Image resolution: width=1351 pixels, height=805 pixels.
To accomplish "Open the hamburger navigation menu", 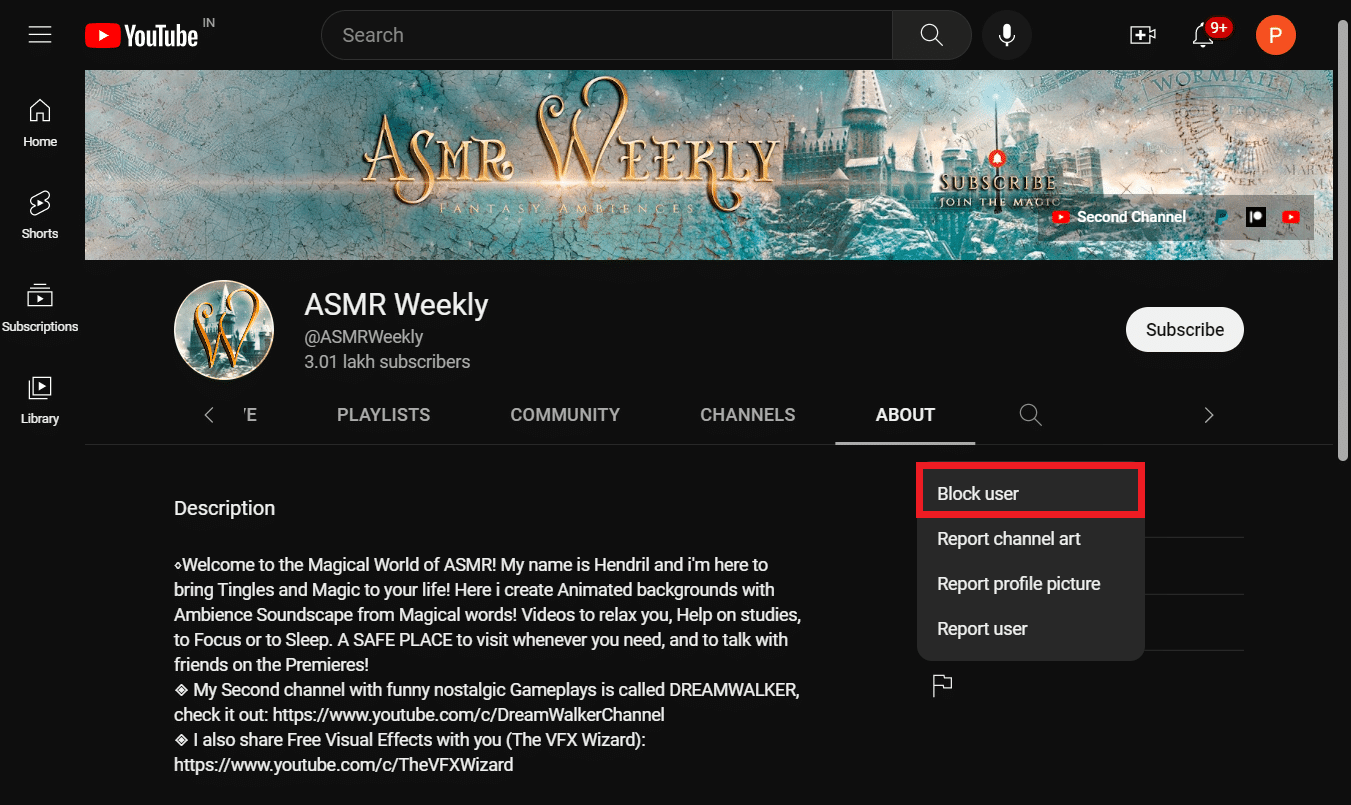I will point(40,34).
